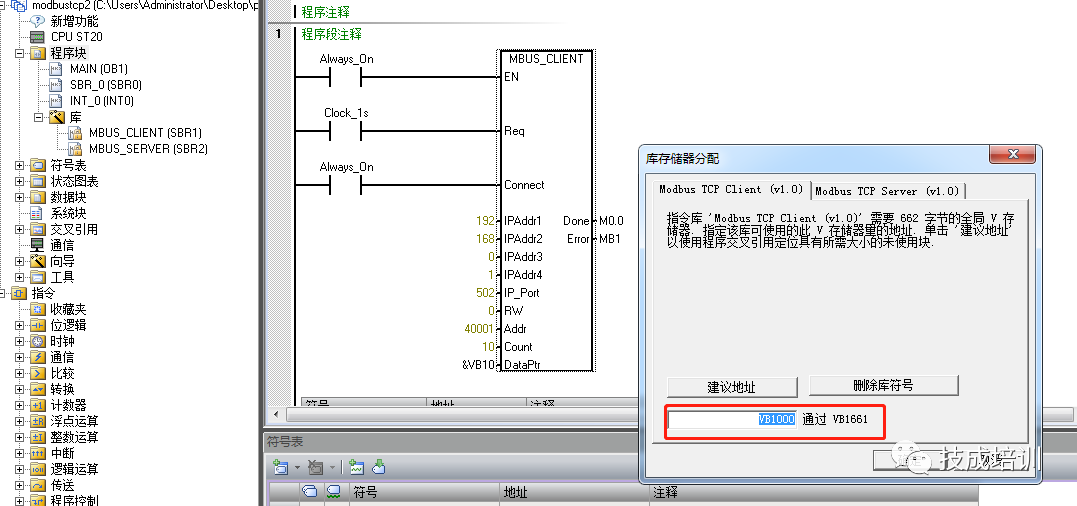Open SBR_0 (SBR0) subroutine

[106, 84]
